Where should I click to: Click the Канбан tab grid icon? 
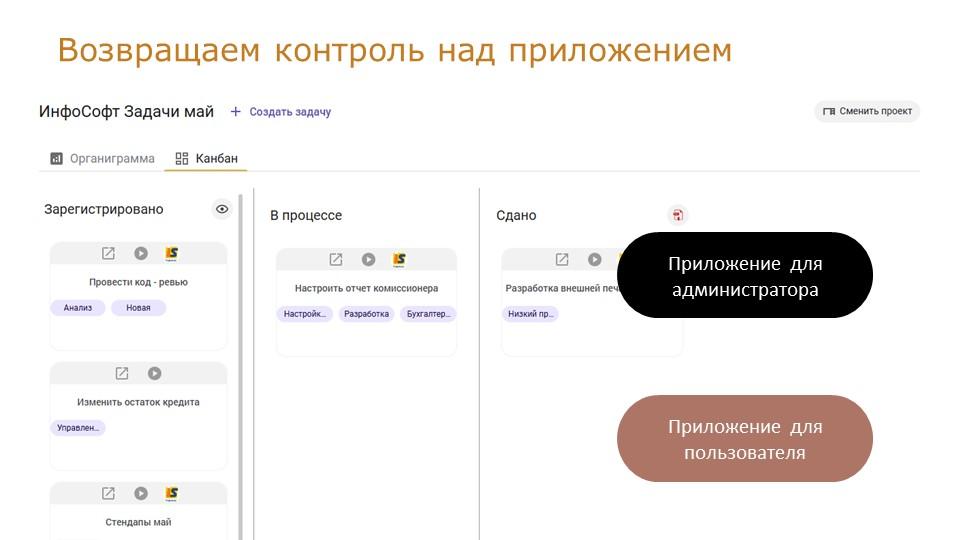click(182, 159)
